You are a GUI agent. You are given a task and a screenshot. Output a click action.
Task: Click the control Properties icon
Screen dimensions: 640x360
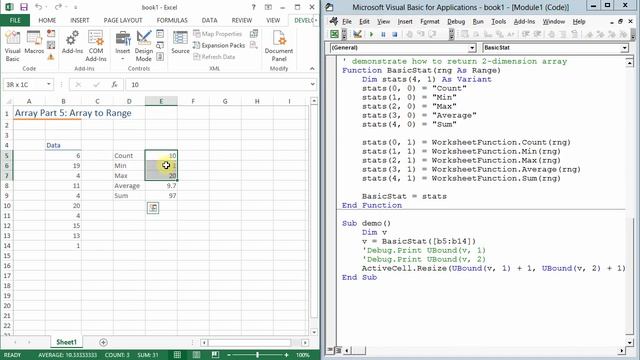click(160, 34)
